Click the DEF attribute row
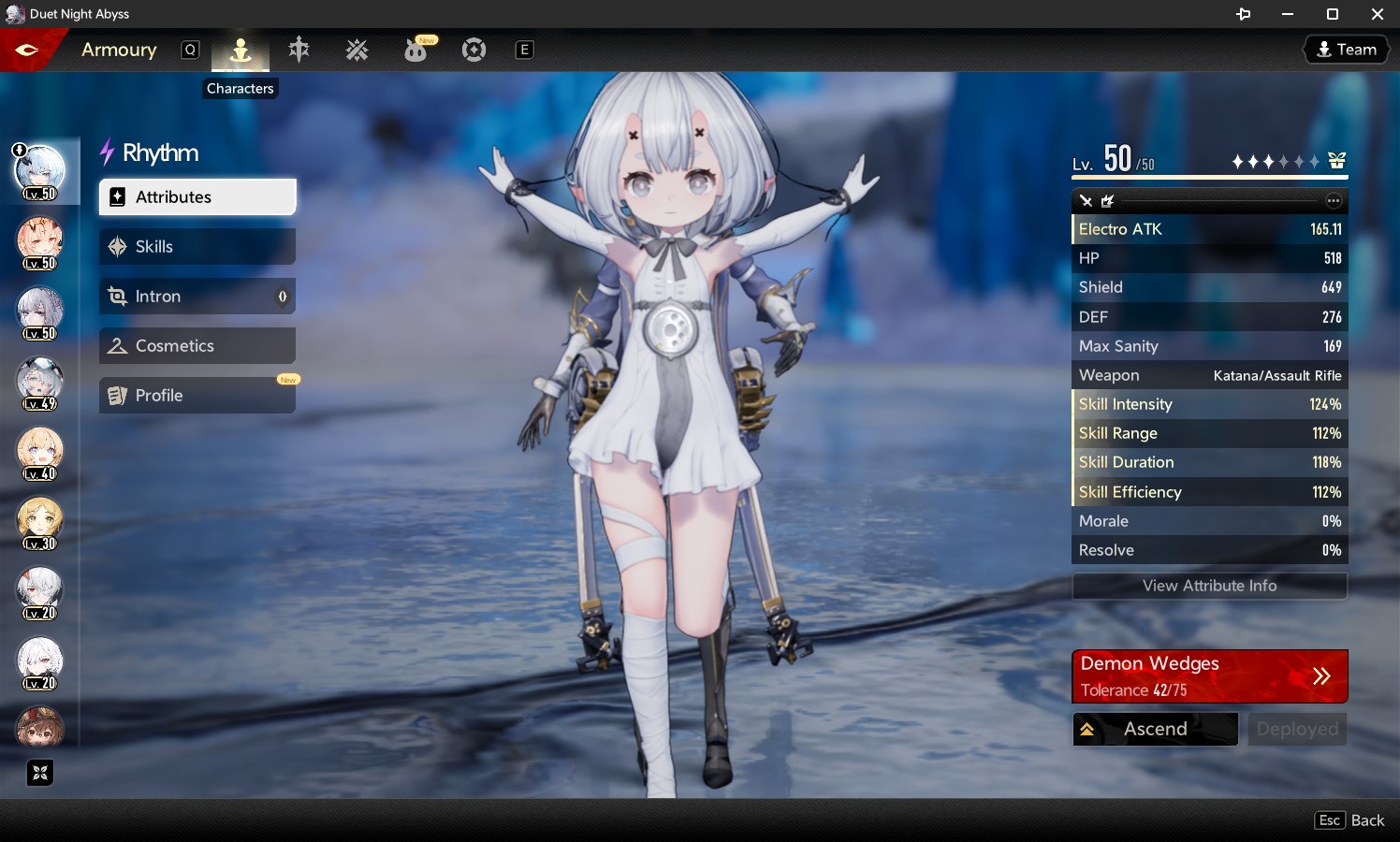Viewport: 1400px width, 842px height. [x=1210, y=317]
